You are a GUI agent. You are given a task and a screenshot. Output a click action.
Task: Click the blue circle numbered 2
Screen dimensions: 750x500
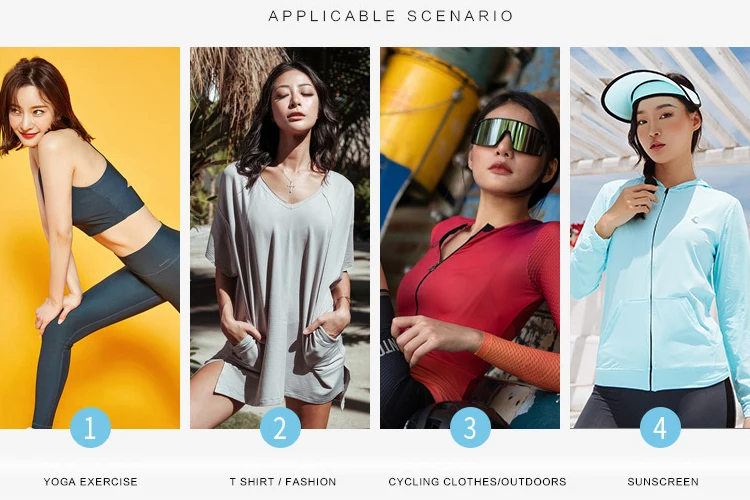coord(280,427)
